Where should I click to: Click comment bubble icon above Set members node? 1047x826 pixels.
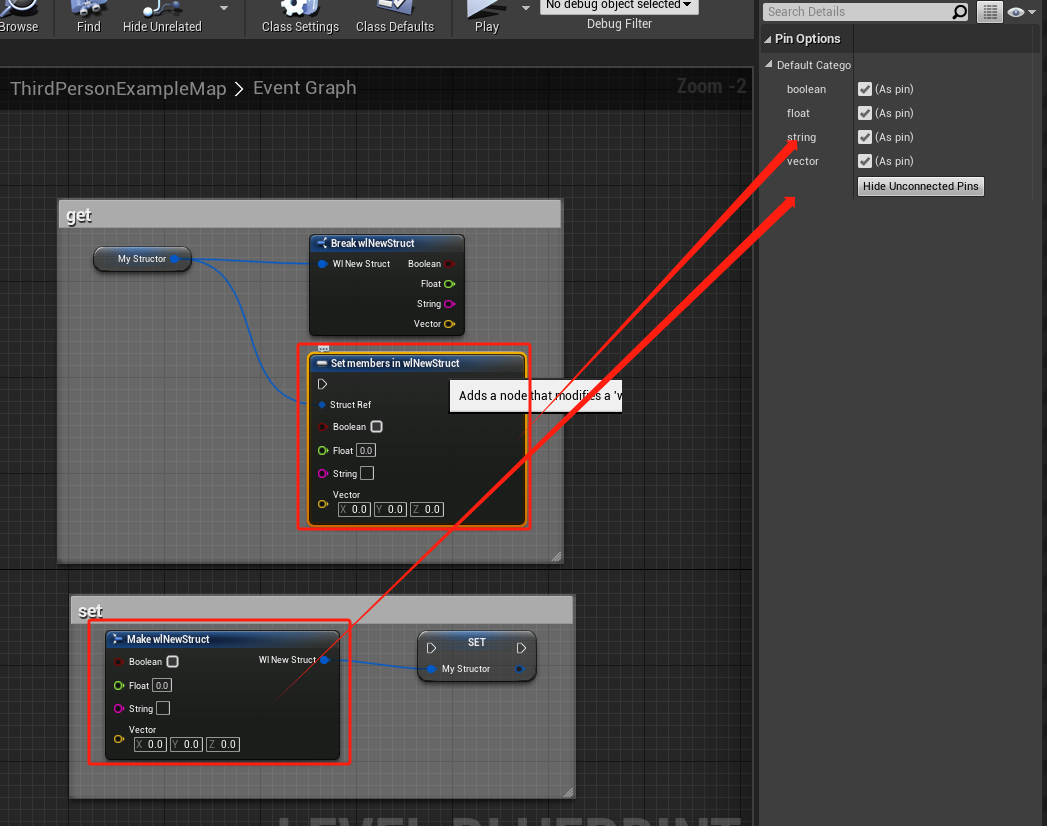pyautogui.click(x=323, y=349)
